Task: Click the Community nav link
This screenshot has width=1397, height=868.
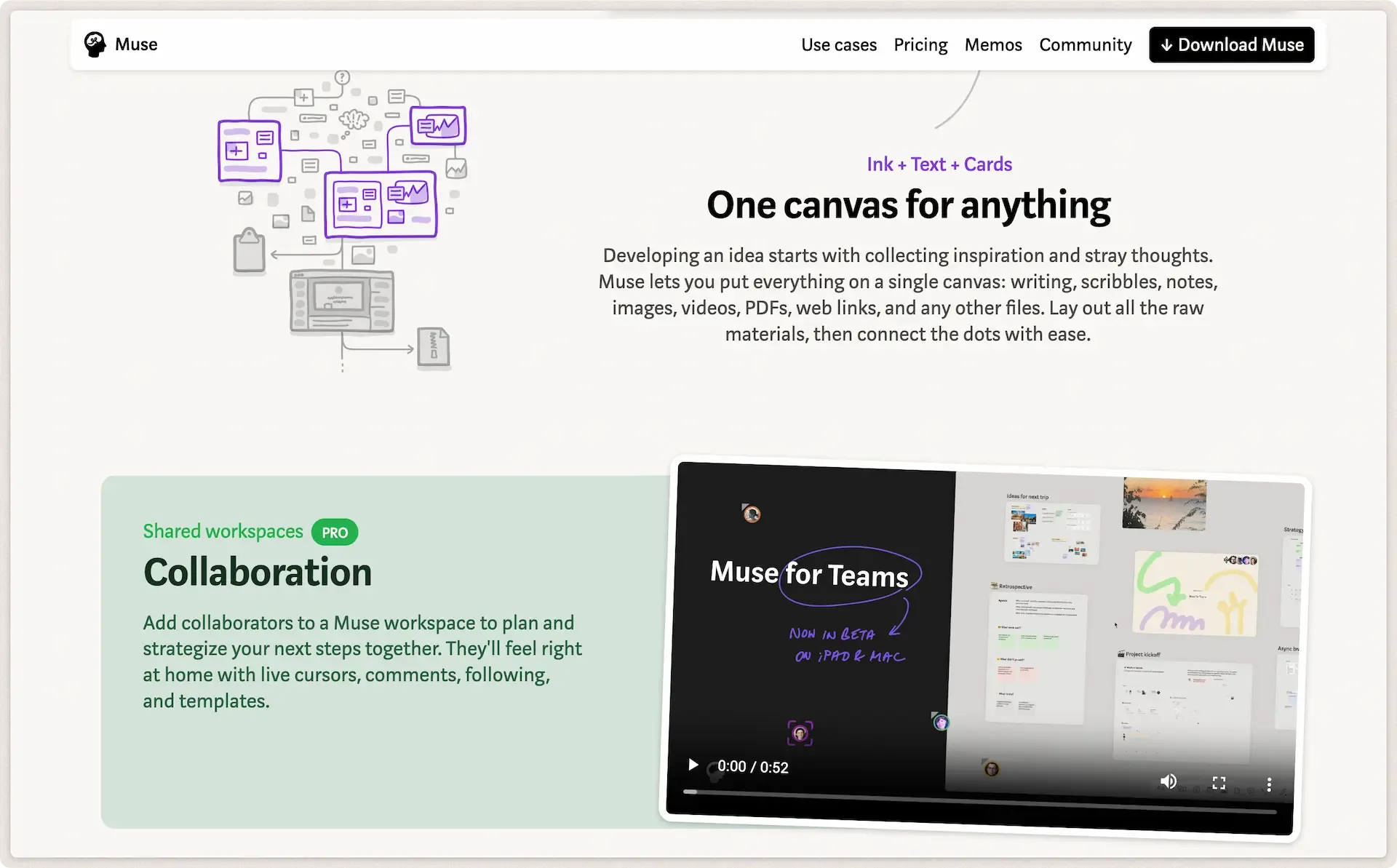Action: [1085, 44]
